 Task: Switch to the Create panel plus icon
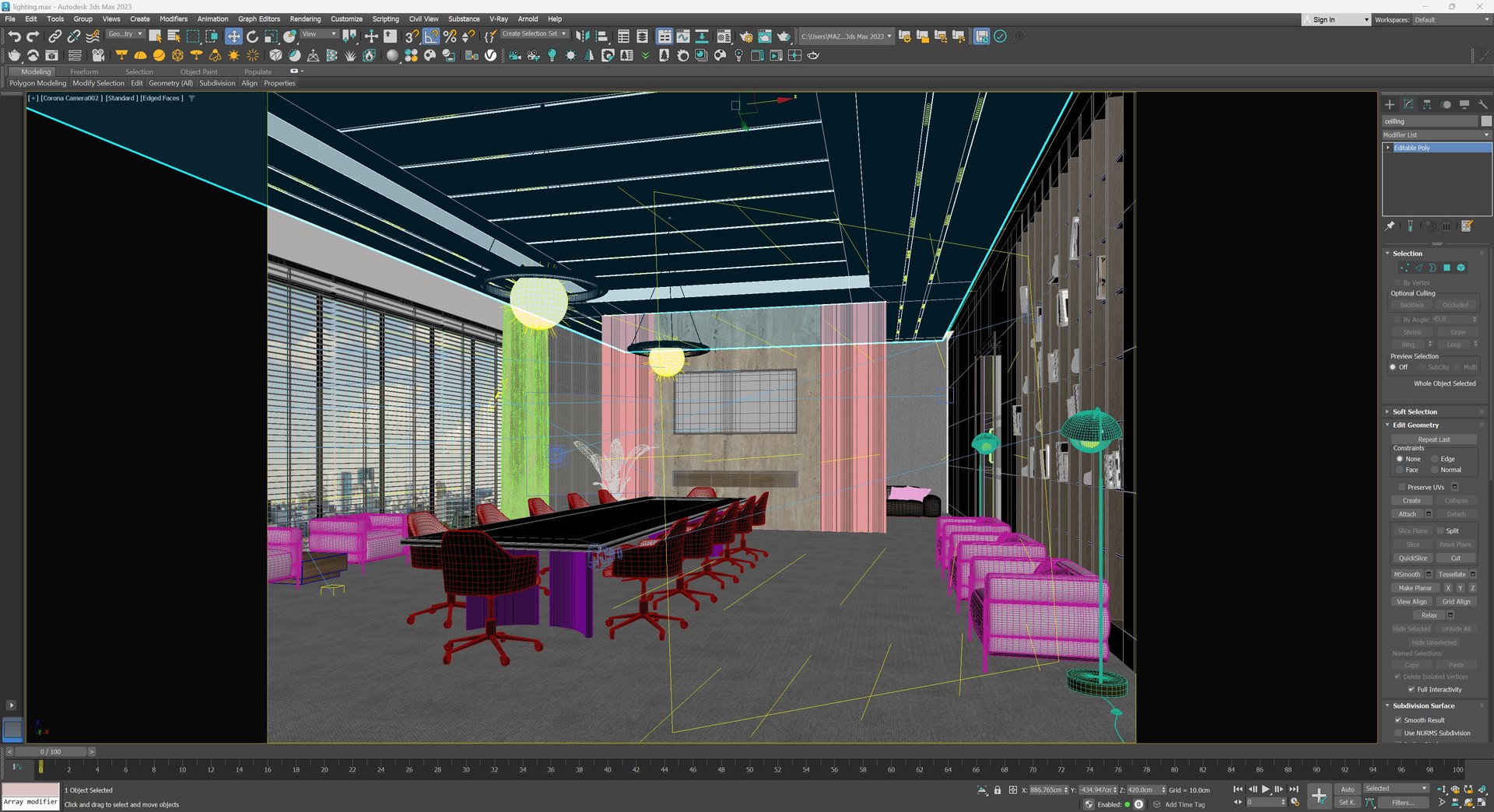pyautogui.click(x=1390, y=104)
